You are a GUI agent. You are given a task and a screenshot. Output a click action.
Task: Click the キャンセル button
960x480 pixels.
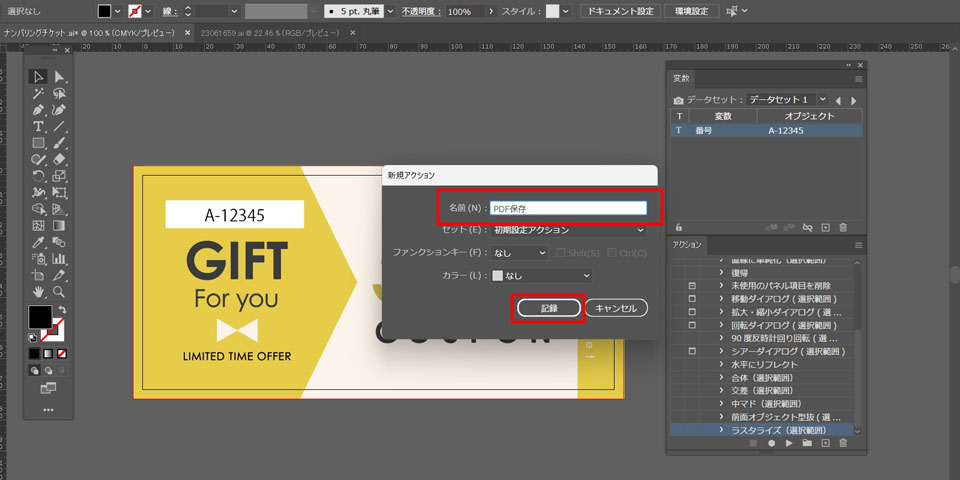click(x=616, y=308)
